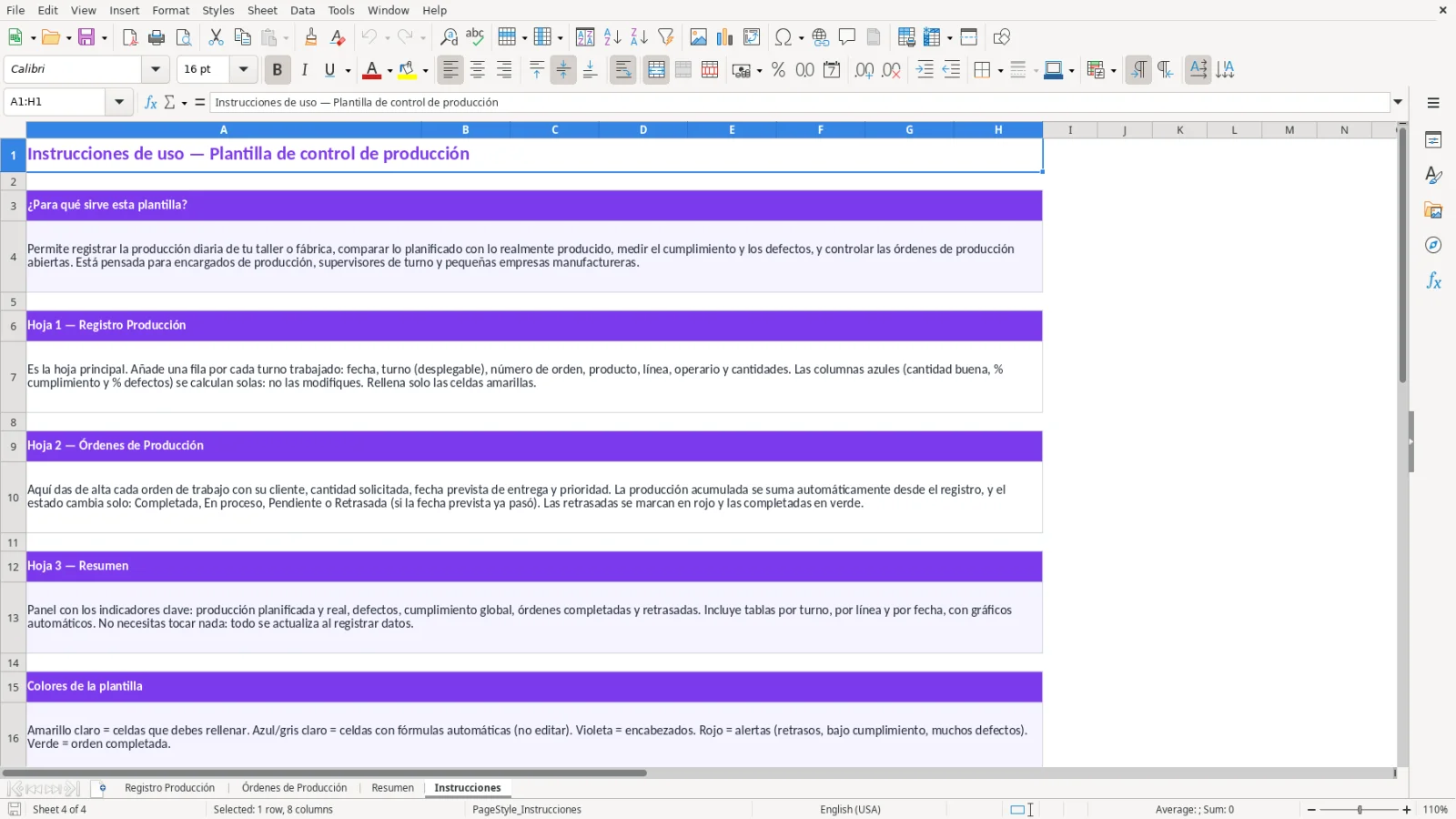The image size is (1456, 819).
Task: Click Clear Direct Formatting icon
Action: tap(338, 37)
